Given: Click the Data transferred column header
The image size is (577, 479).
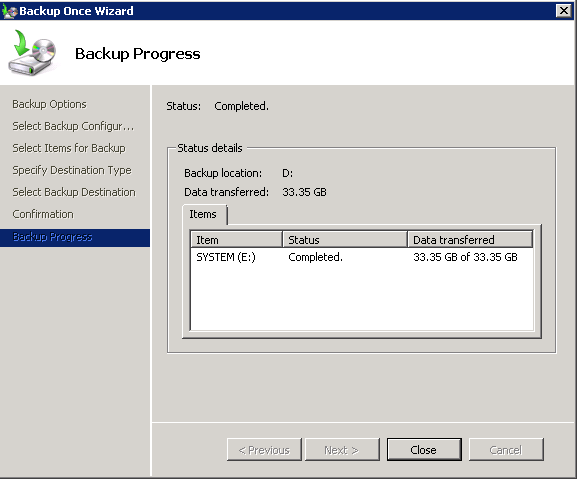Looking at the screenshot, I should tap(470, 240).
